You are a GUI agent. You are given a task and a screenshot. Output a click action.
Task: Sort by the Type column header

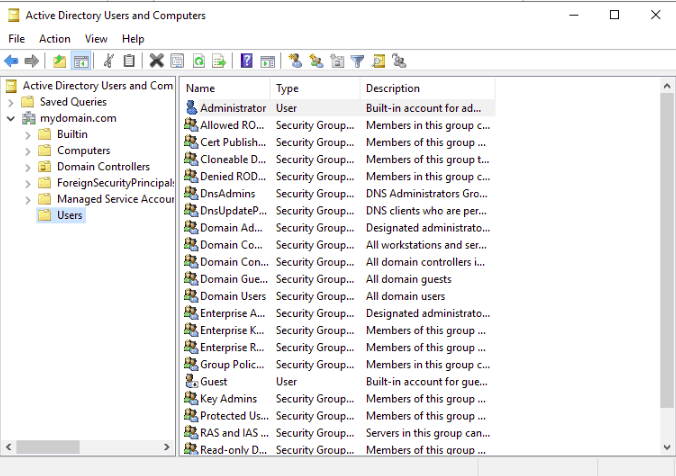tap(315, 88)
